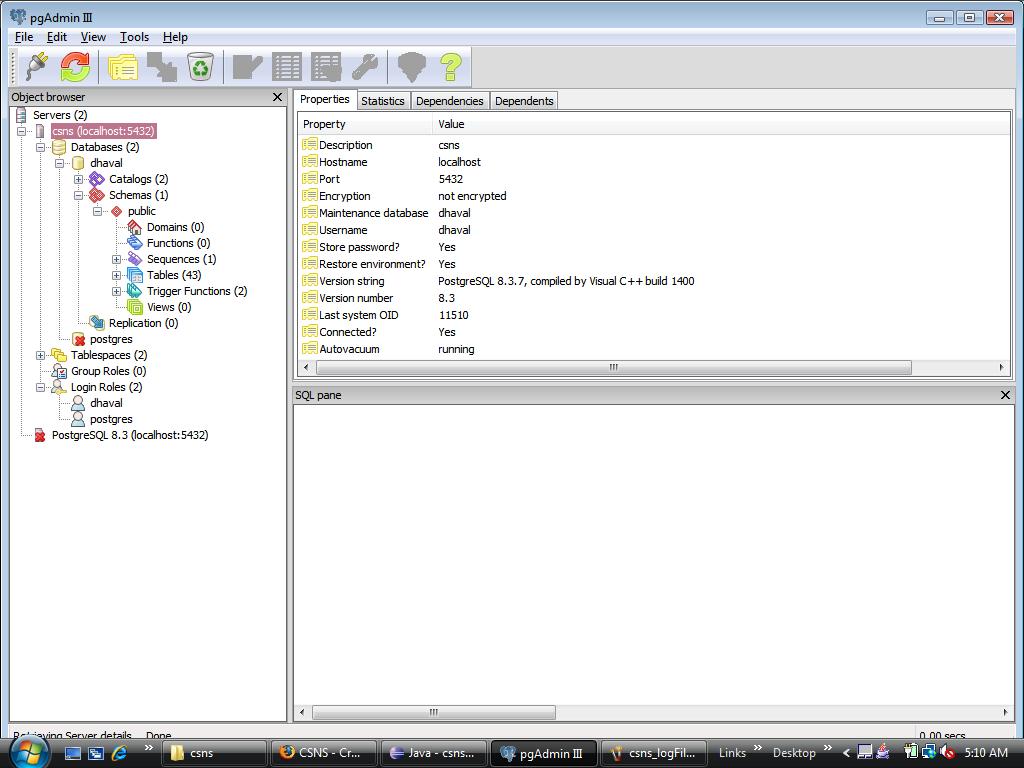Open the Tools menu
Image resolution: width=1024 pixels, height=768 pixels.
point(134,37)
